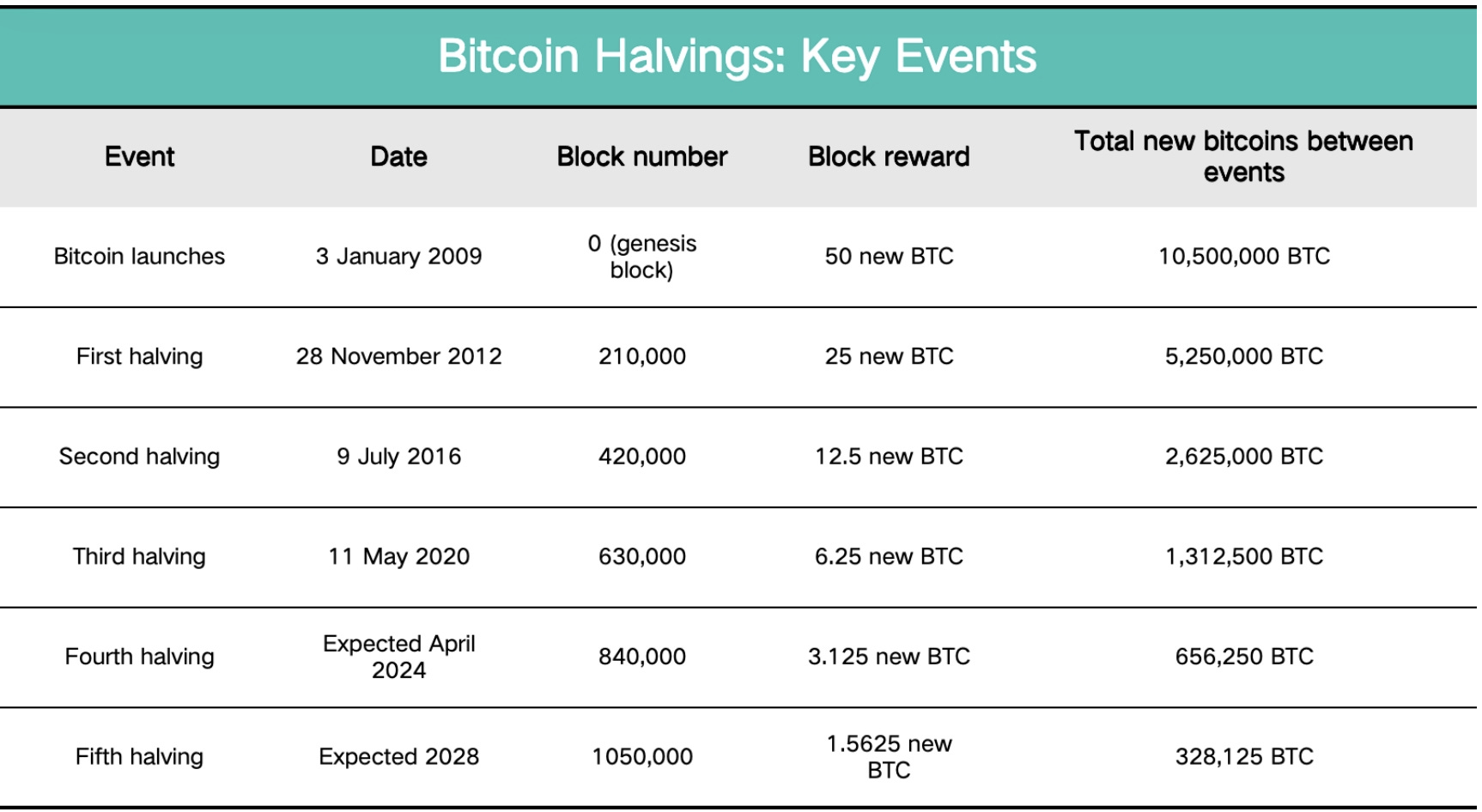Select the '50 new BTC' reward cell
The image size is (1482, 812).
889,257
